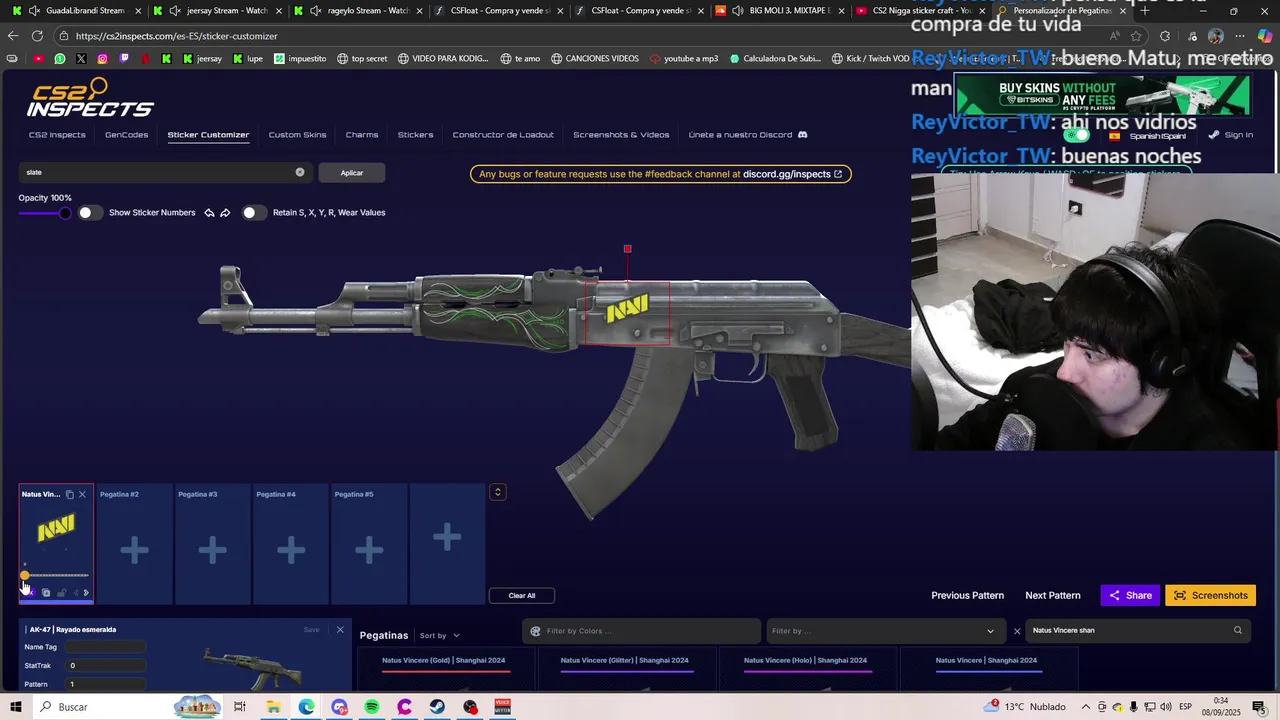Select the Sticker Customizer tab
The image size is (1280, 720).
click(x=208, y=135)
